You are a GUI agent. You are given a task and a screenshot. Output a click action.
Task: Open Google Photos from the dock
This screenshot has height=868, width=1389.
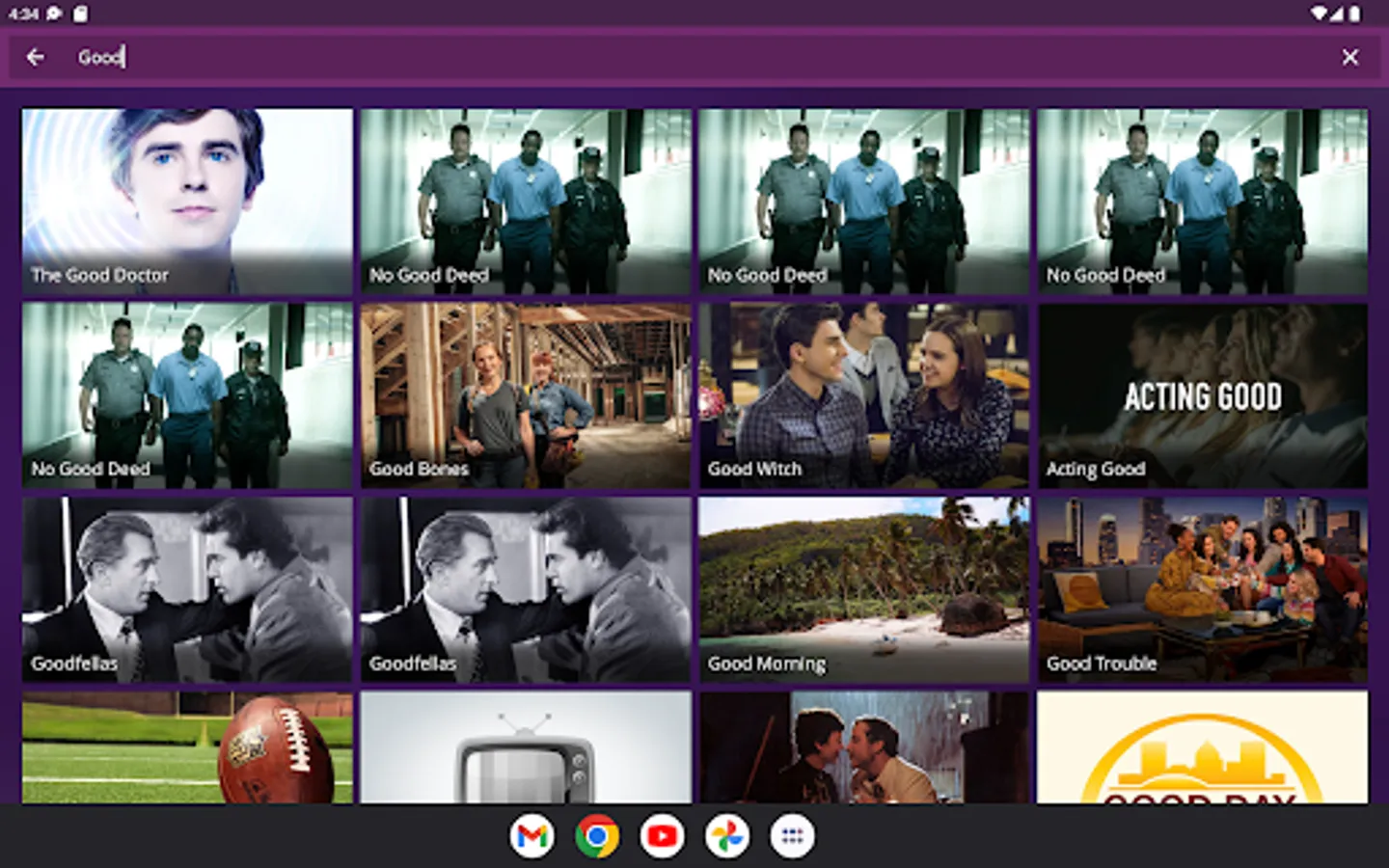click(727, 836)
